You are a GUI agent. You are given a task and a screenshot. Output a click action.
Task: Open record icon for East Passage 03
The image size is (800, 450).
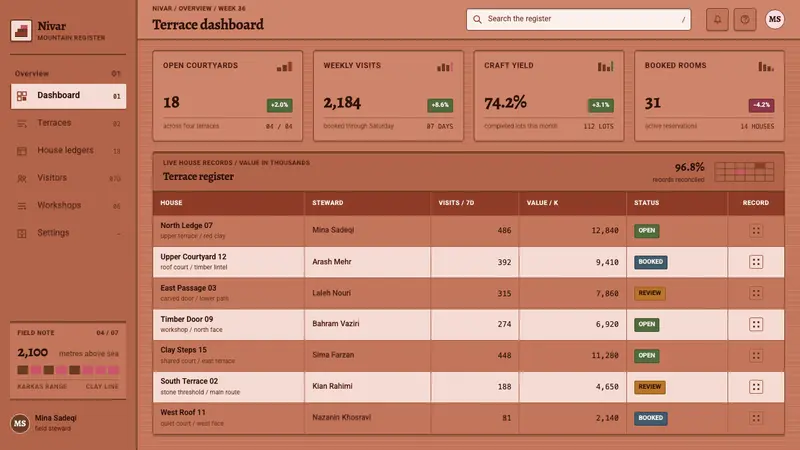pyautogui.click(x=756, y=293)
